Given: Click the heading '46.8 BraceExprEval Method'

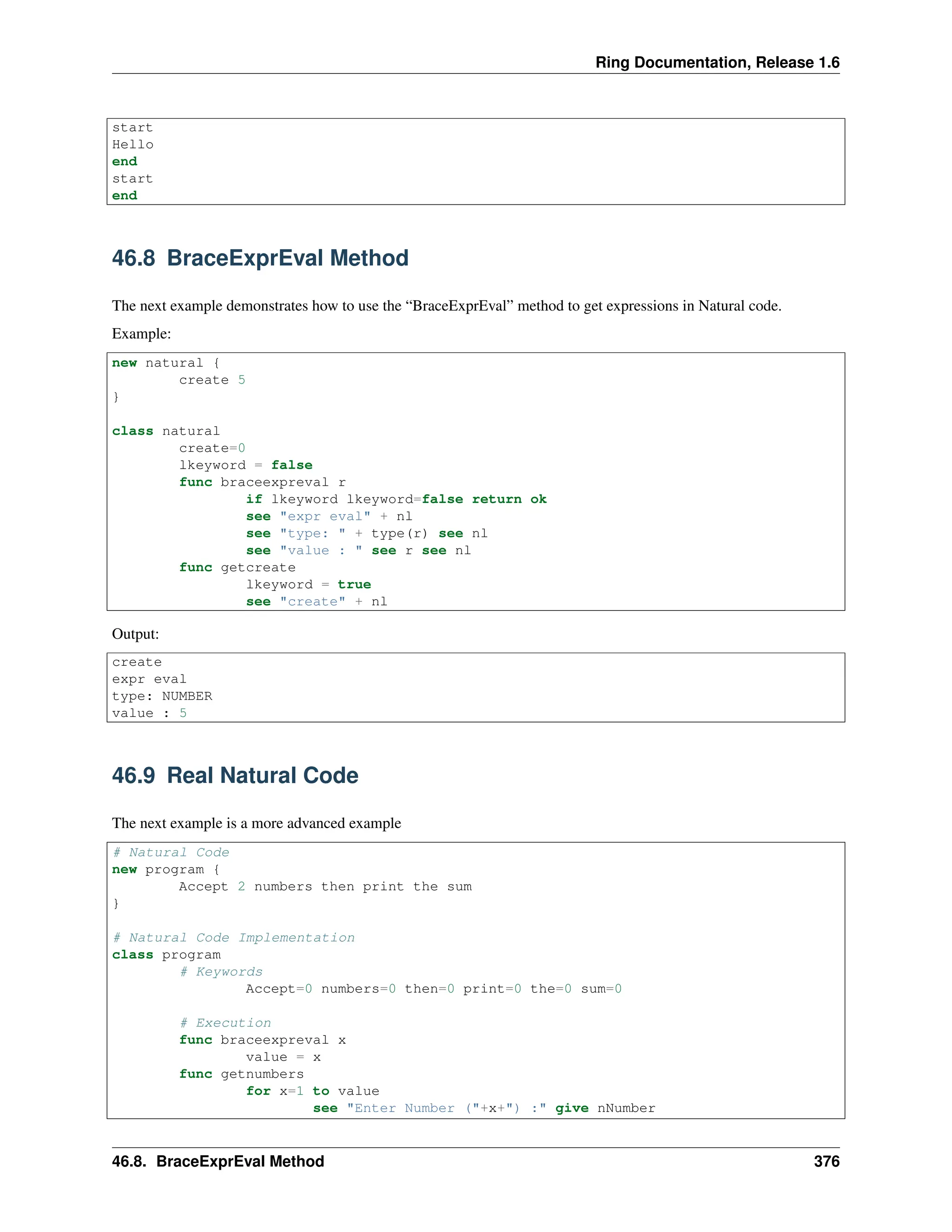Looking at the screenshot, I should click(x=260, y=258).
